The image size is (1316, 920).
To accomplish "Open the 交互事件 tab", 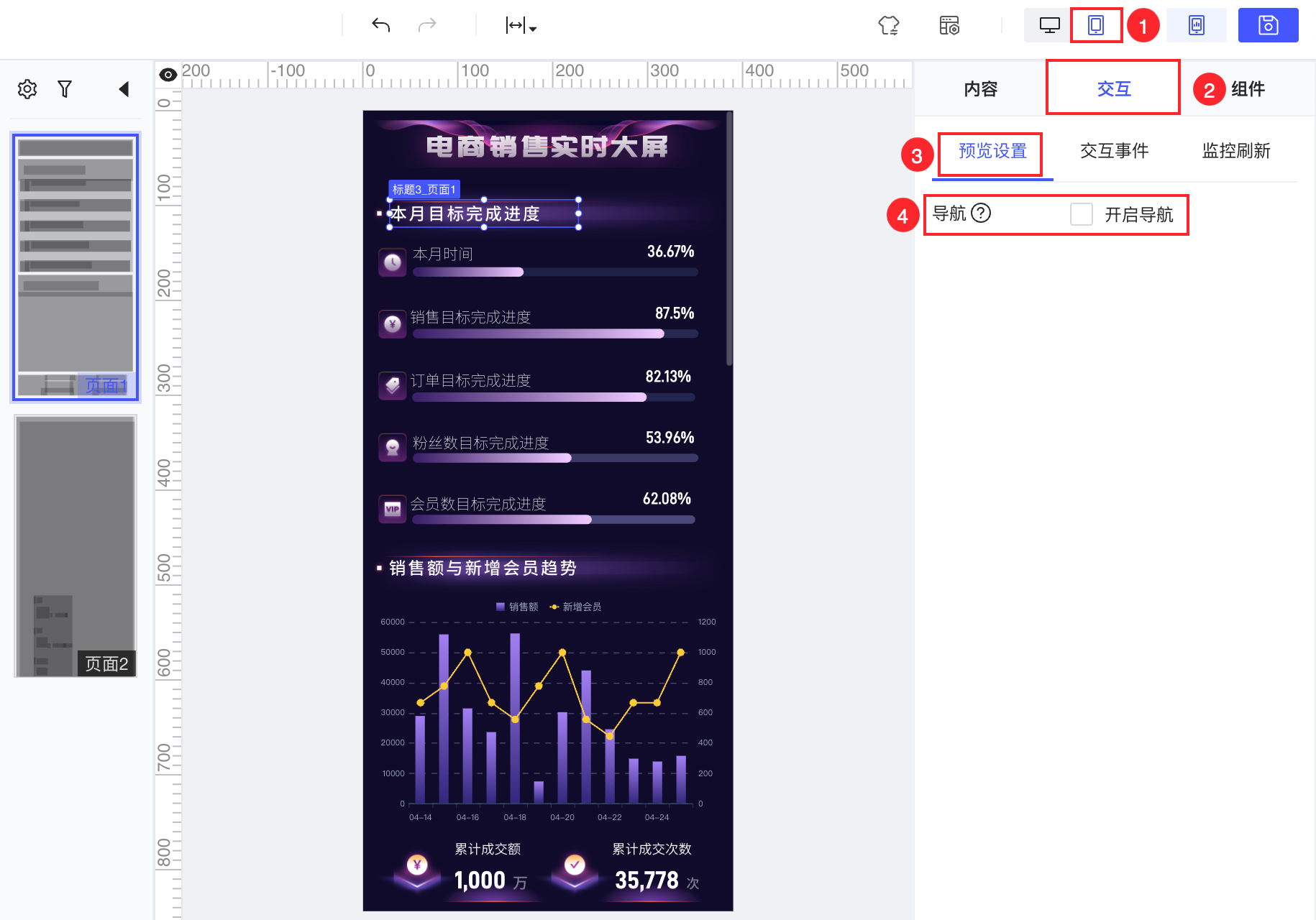I will (x=1114, y=151).
